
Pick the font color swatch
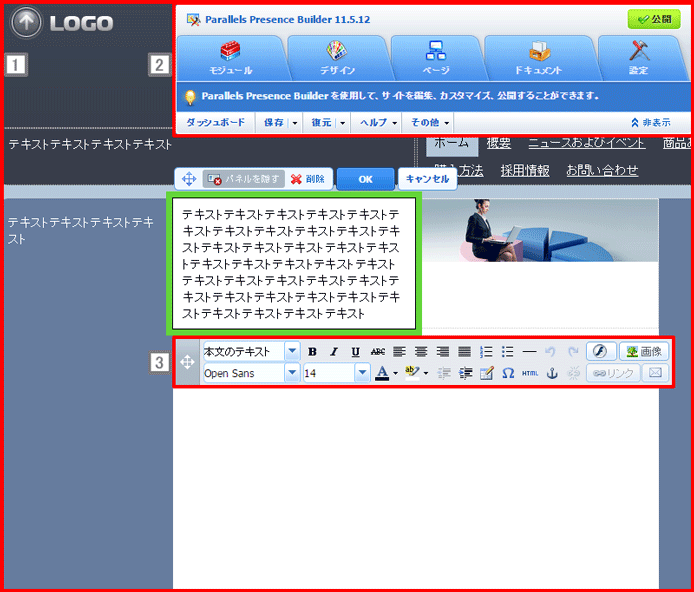pyautogui.click(x=382, y=373)
